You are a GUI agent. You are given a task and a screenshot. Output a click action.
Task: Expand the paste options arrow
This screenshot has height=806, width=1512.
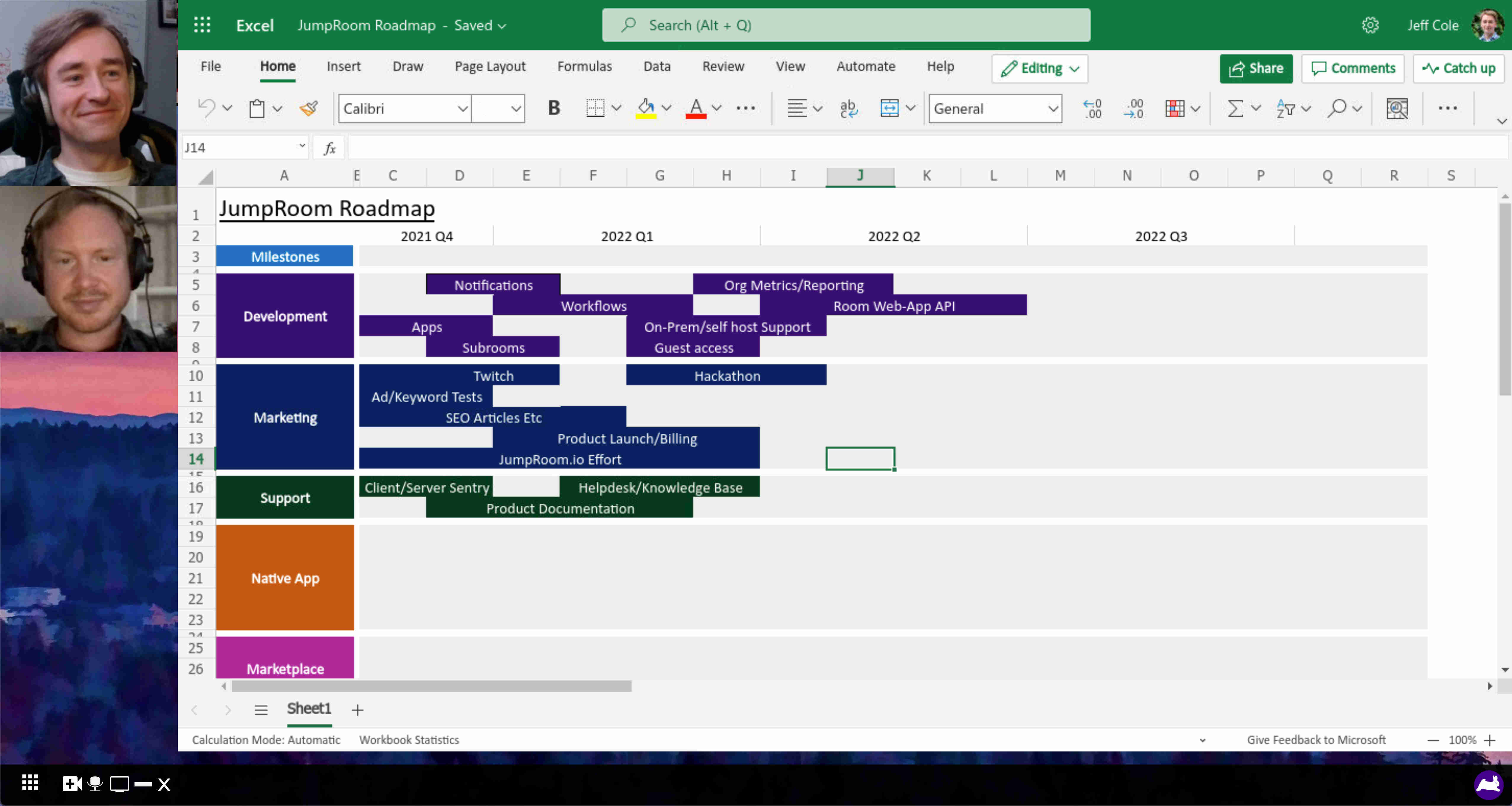(277, 108)
